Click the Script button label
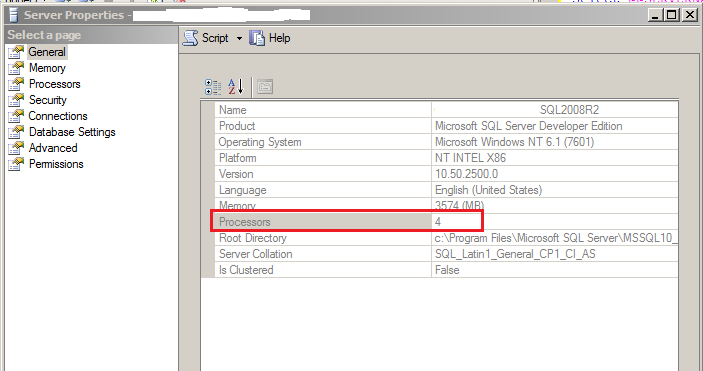The height and width of the screenshot is (371, 703). [215, 38]
